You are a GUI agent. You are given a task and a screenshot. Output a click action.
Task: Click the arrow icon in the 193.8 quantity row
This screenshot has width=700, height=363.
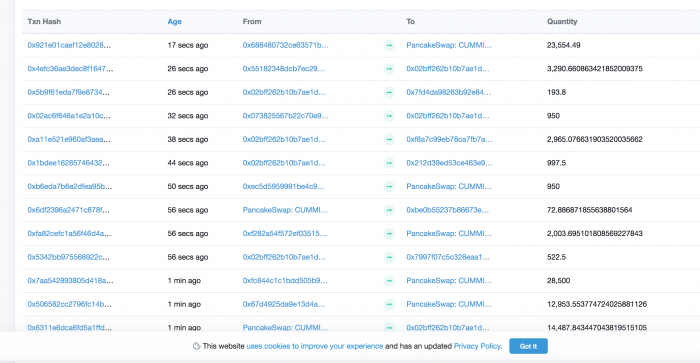coord(389,92)
